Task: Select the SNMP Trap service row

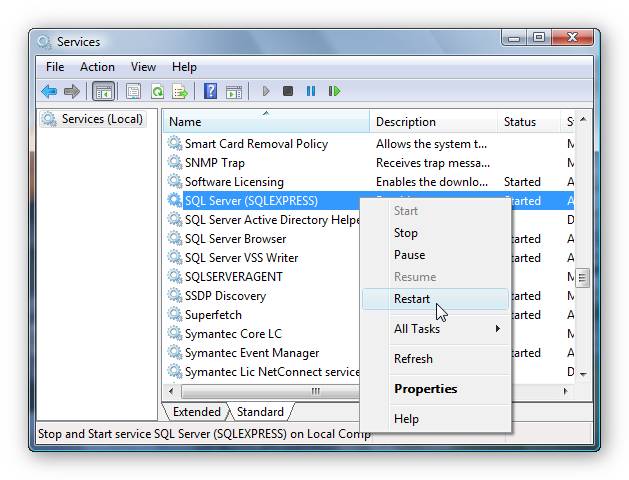Action: [x=215, y=162]
